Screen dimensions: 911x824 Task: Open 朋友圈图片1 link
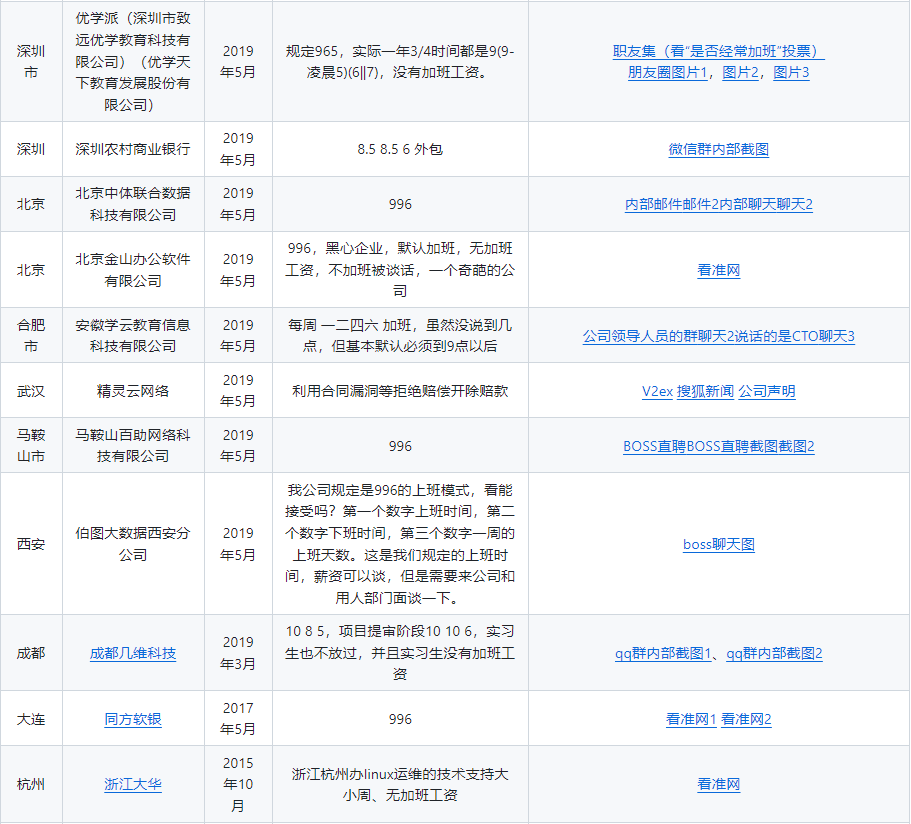pos(668,73)
